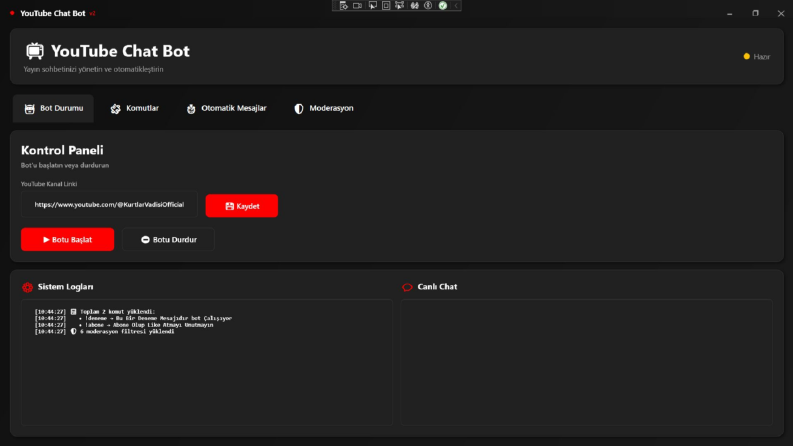Click the yellow Hazır status dot
Image resolution: width=793 pixels, height=446 pixels.
point(746,57)
